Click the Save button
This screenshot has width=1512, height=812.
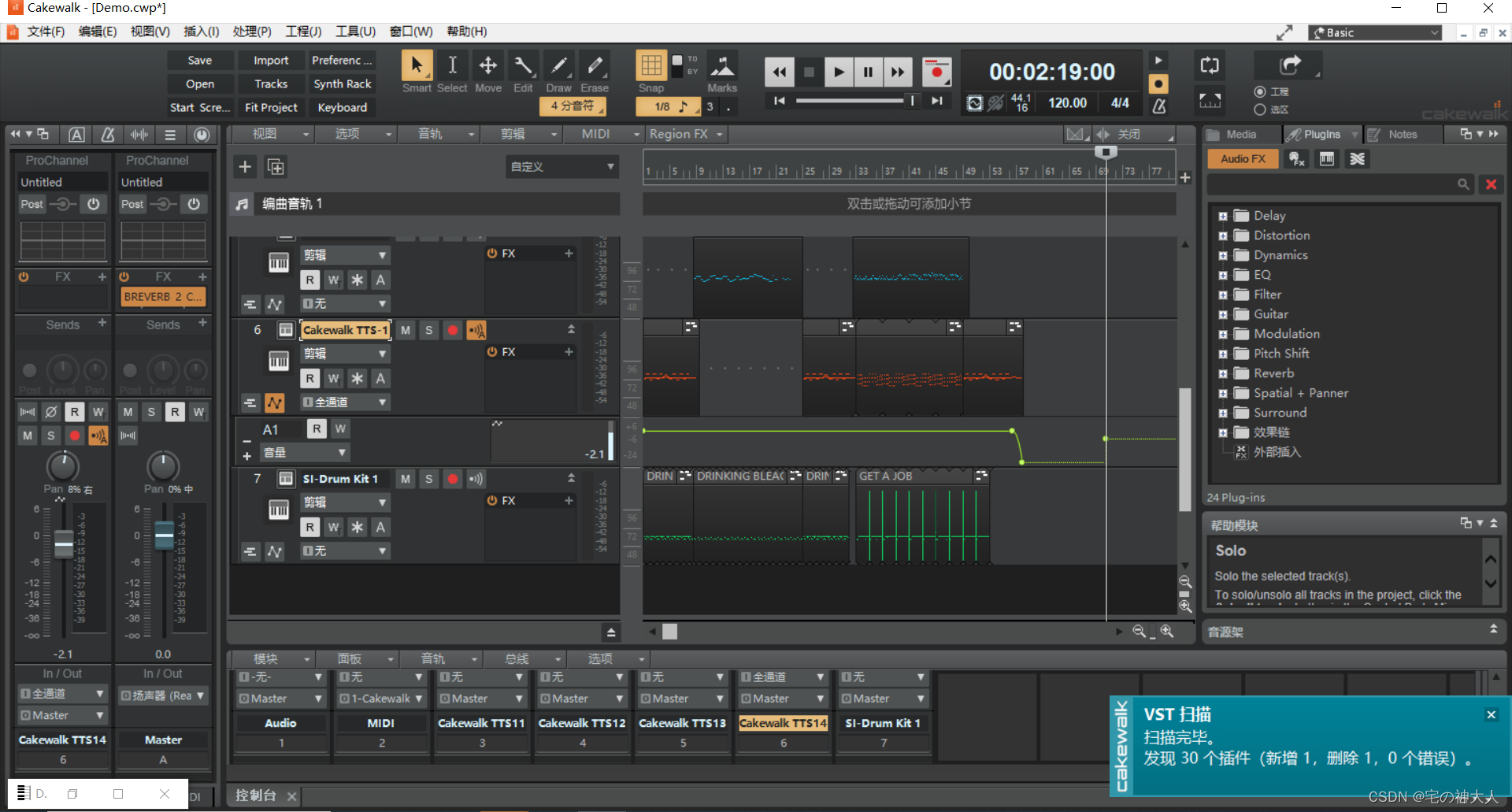click(200, 61)
